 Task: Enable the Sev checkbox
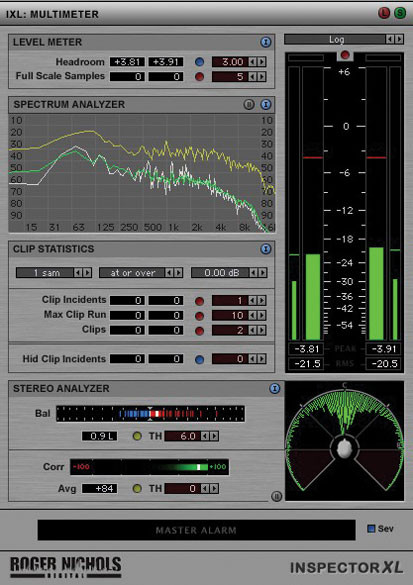[371, 528]
